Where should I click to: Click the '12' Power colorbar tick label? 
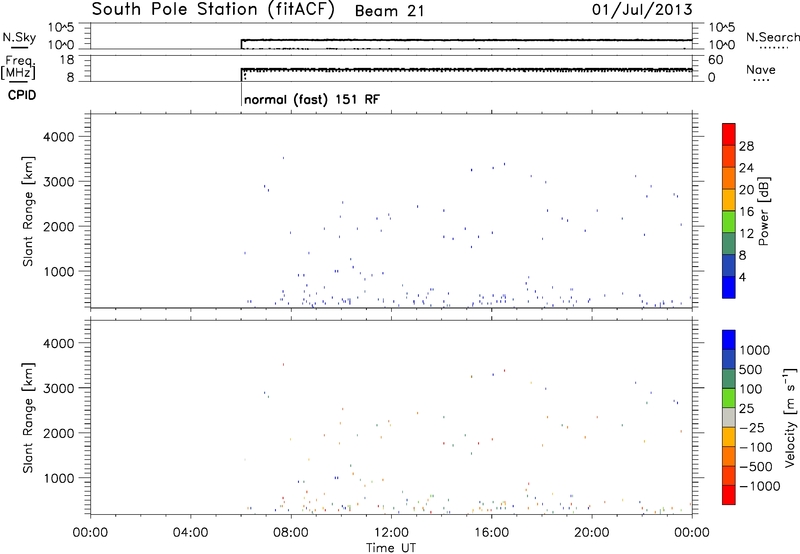746,234
